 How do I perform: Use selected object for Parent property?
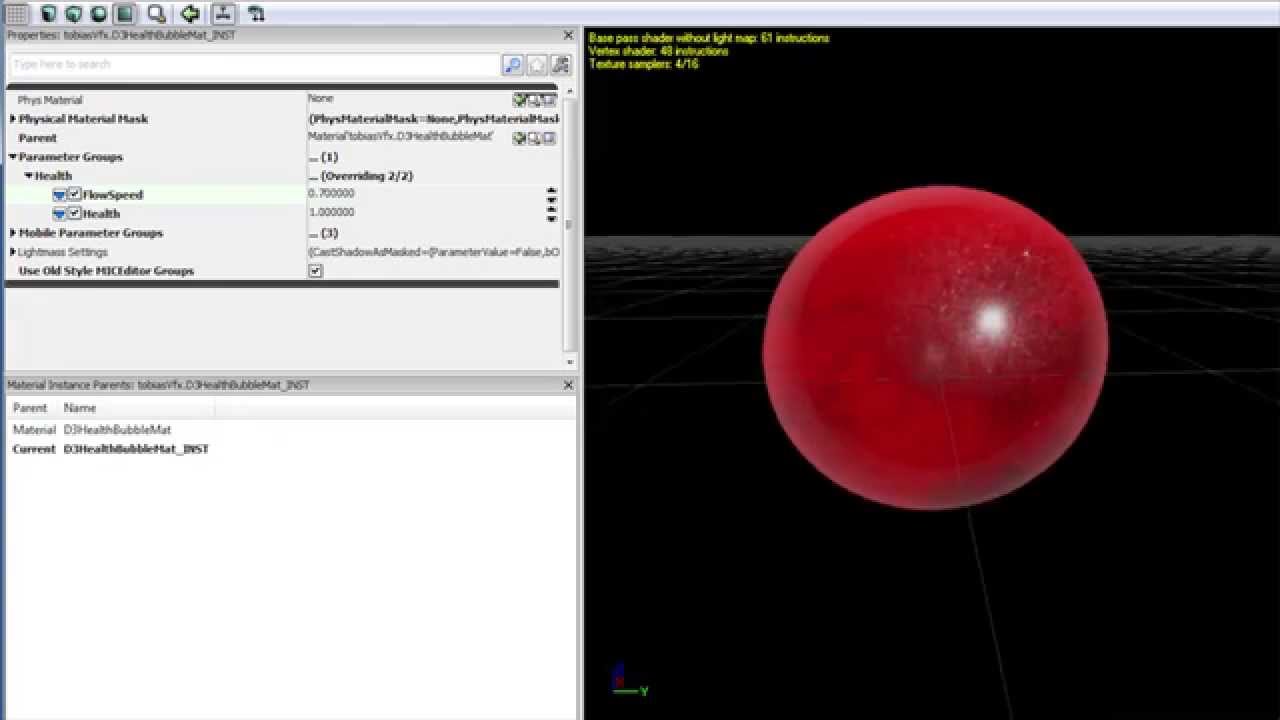tap(519, 138)
